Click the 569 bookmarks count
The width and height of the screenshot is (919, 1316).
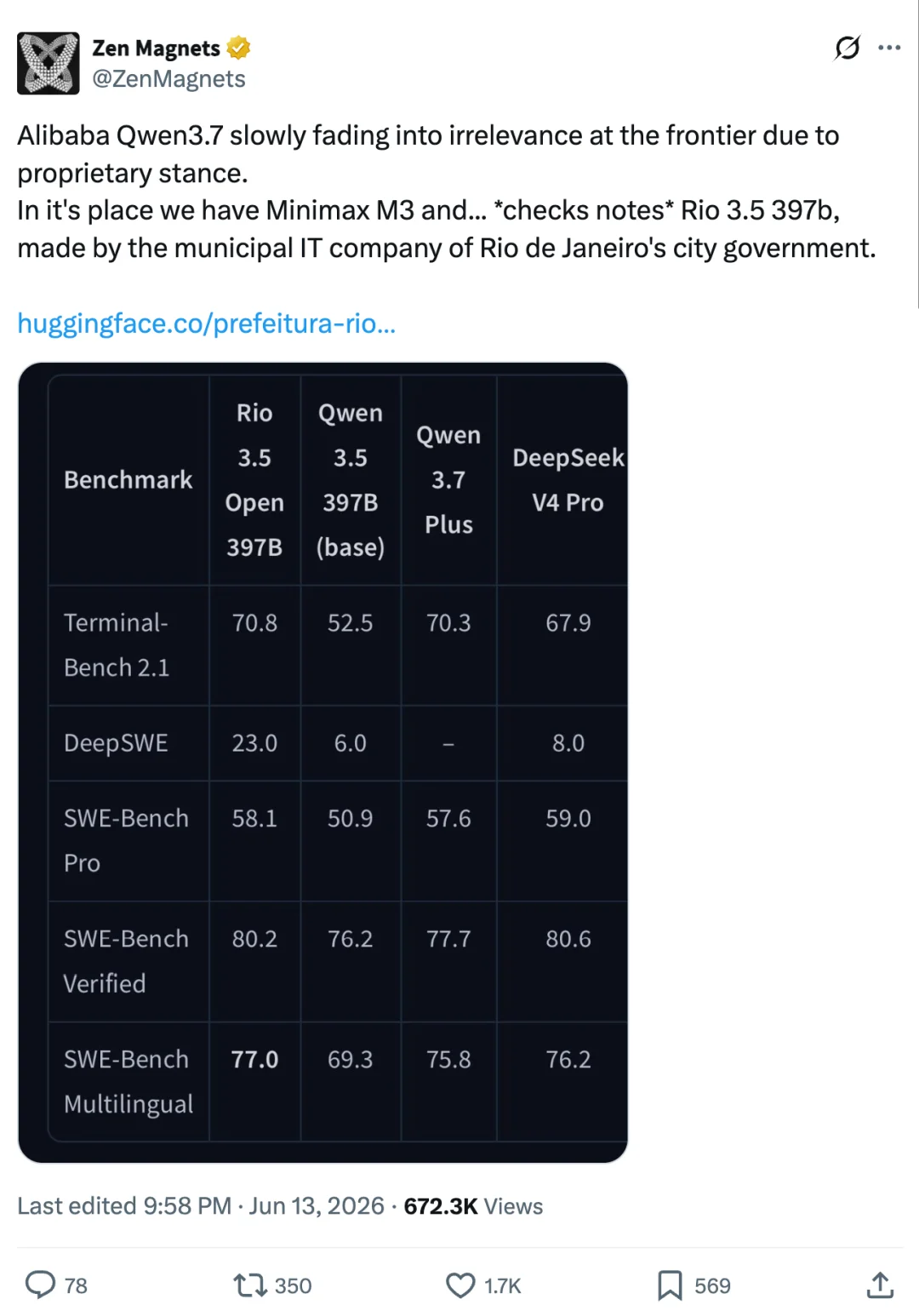[x=712, y=1285]
